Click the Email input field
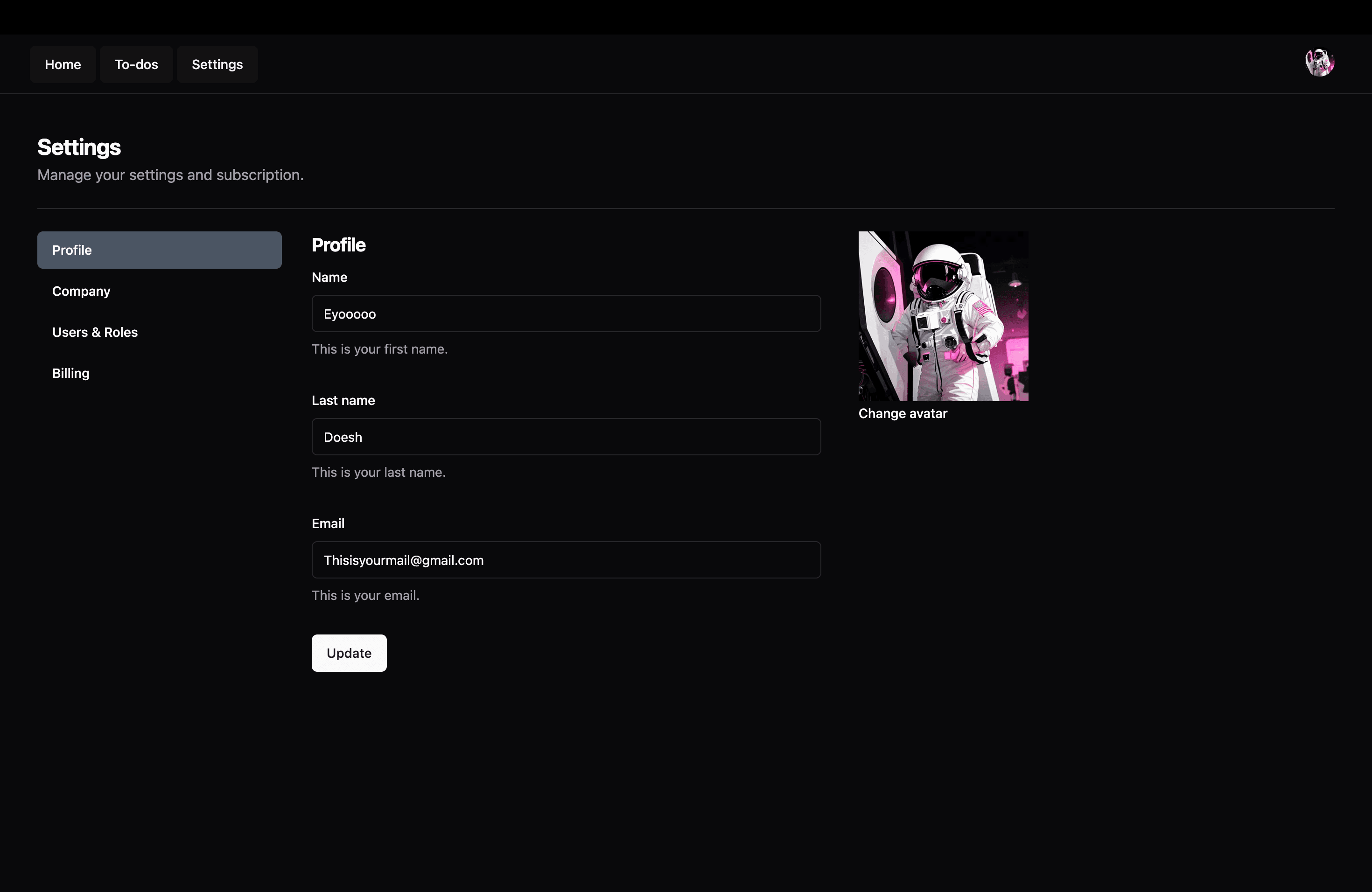Viewport: 1372px width, 892px height. point(566,560)
